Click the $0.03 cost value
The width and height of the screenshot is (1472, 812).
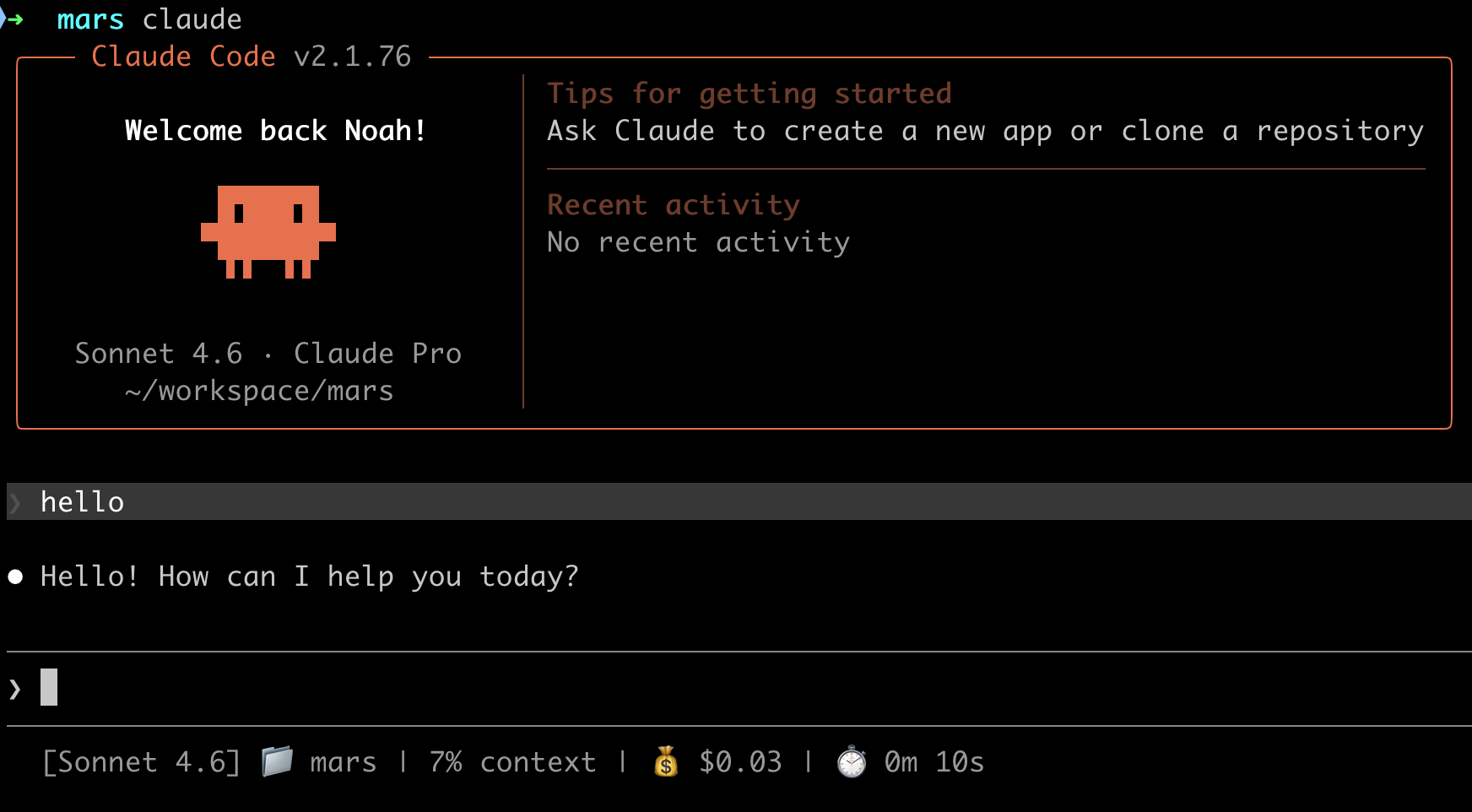pyautogui.click(x=740, y=762)
